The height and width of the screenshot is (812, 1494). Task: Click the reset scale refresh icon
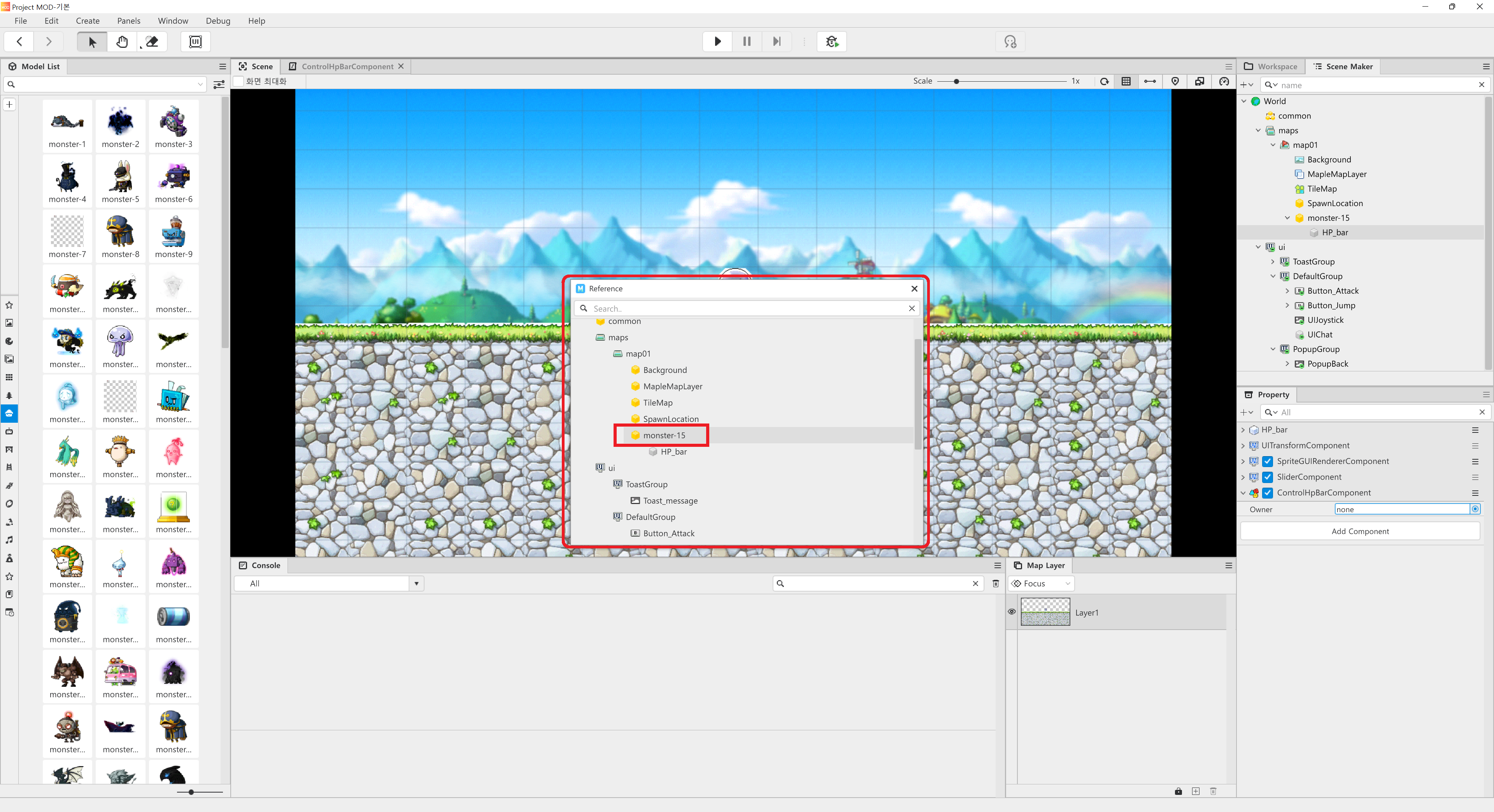tap(1104, 81)
